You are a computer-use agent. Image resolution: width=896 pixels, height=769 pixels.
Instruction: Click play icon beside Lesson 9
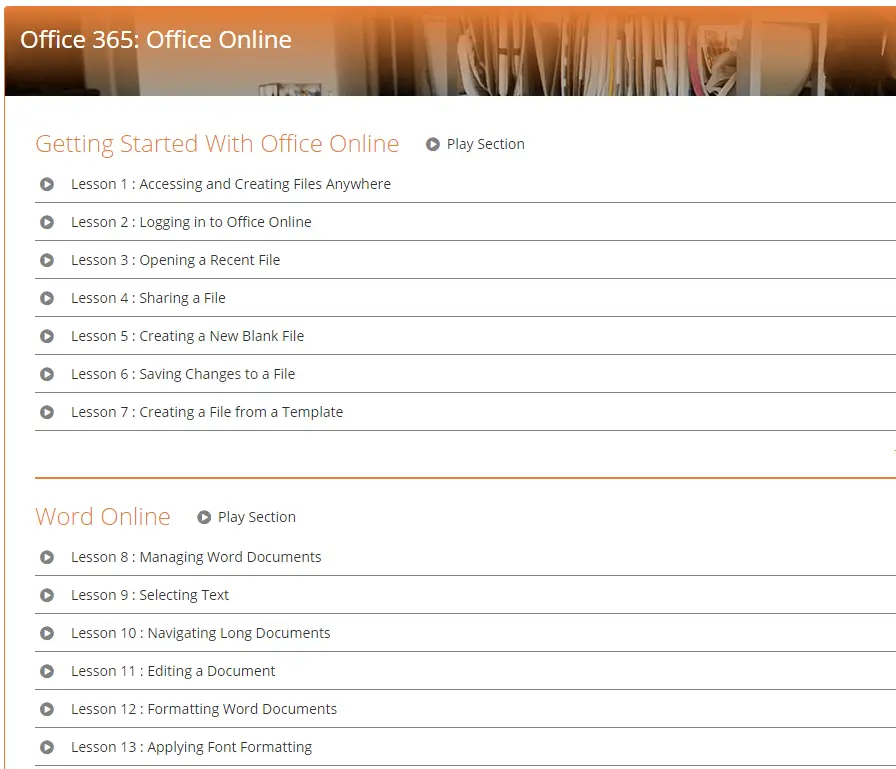(47, 595)
